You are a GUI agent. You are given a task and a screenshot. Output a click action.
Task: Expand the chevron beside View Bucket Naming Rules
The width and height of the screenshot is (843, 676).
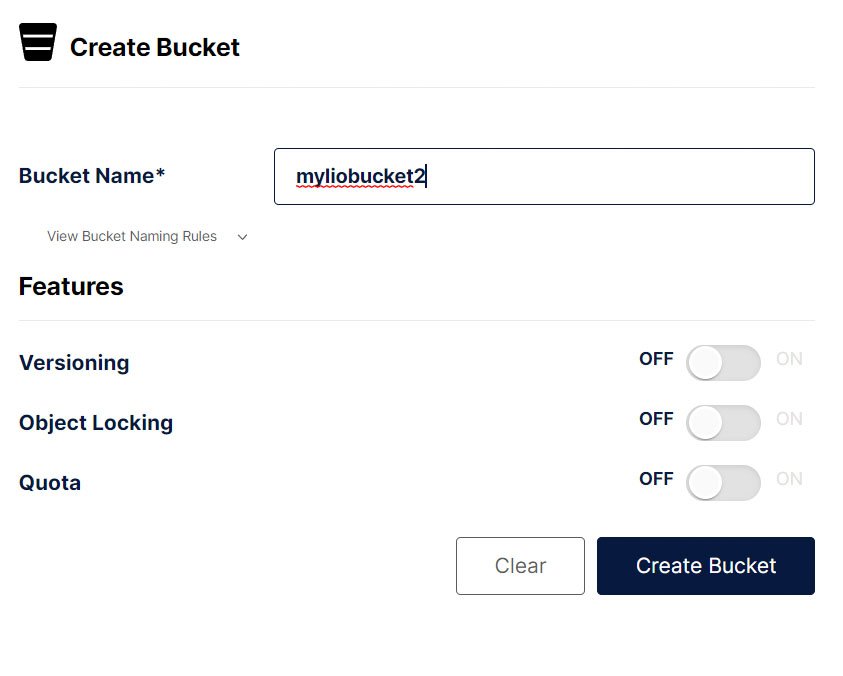coord(242,237)
